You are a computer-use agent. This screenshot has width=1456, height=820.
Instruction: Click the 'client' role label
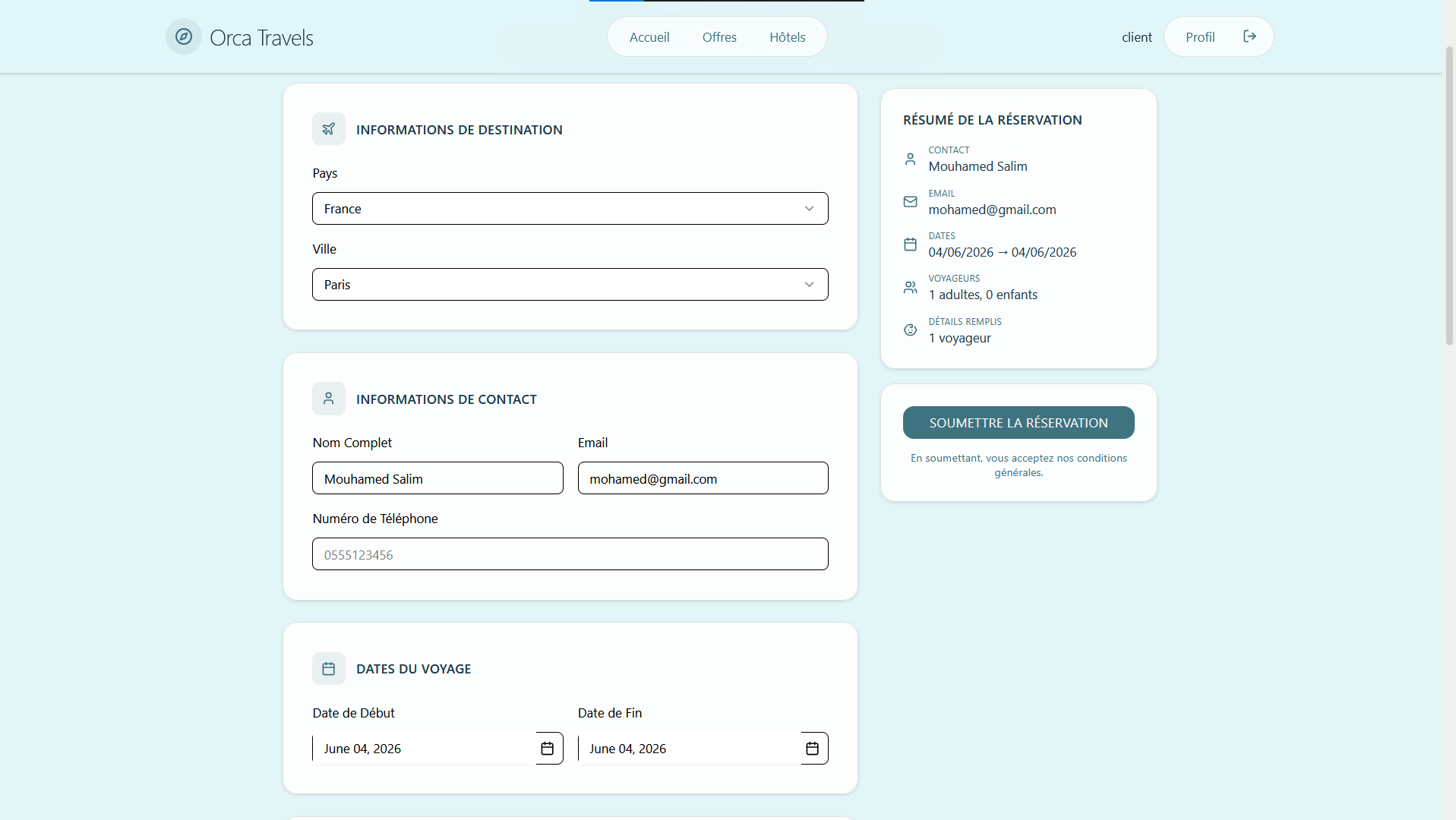tap(1137, 37)
